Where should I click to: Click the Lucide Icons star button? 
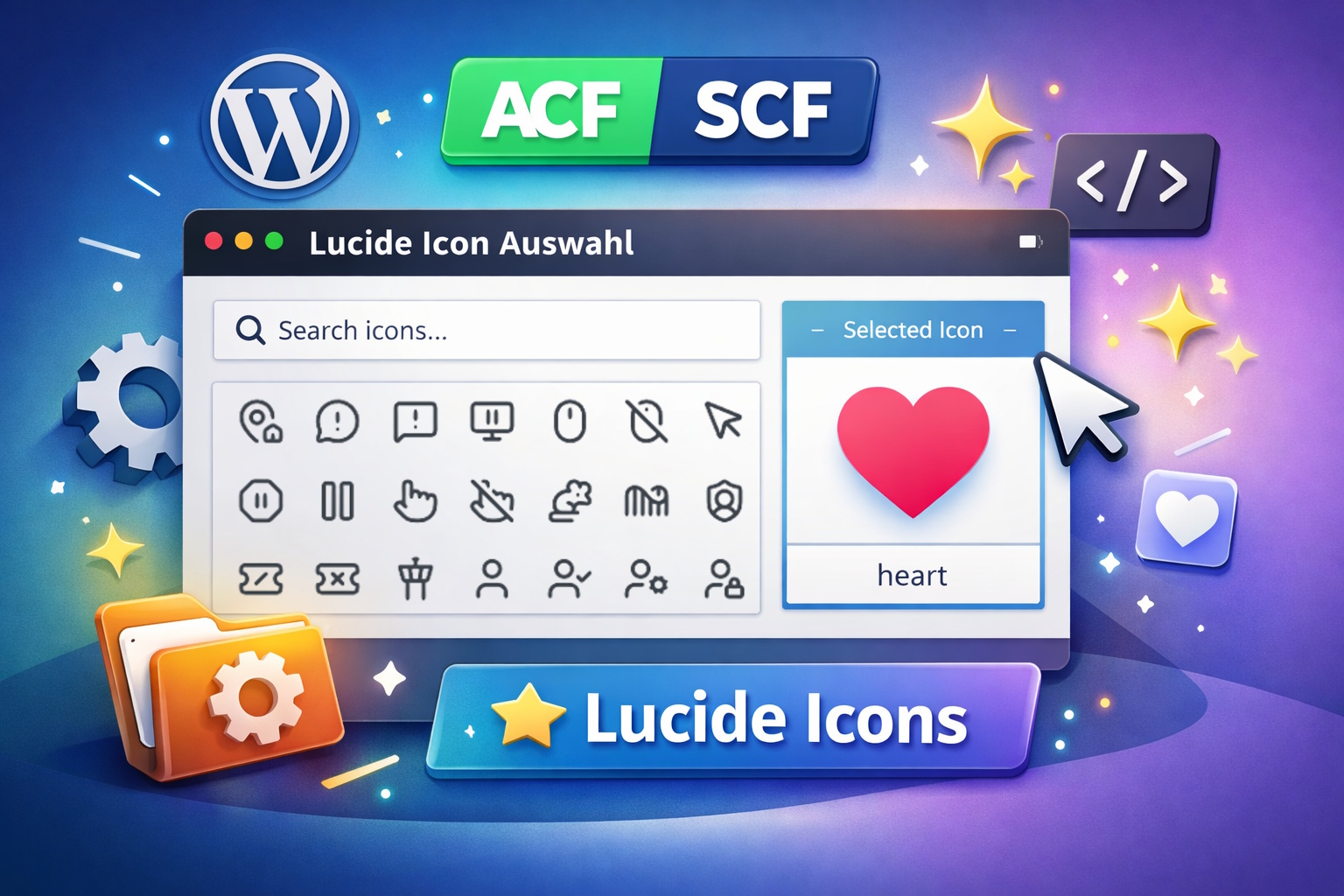click(733, 720)
